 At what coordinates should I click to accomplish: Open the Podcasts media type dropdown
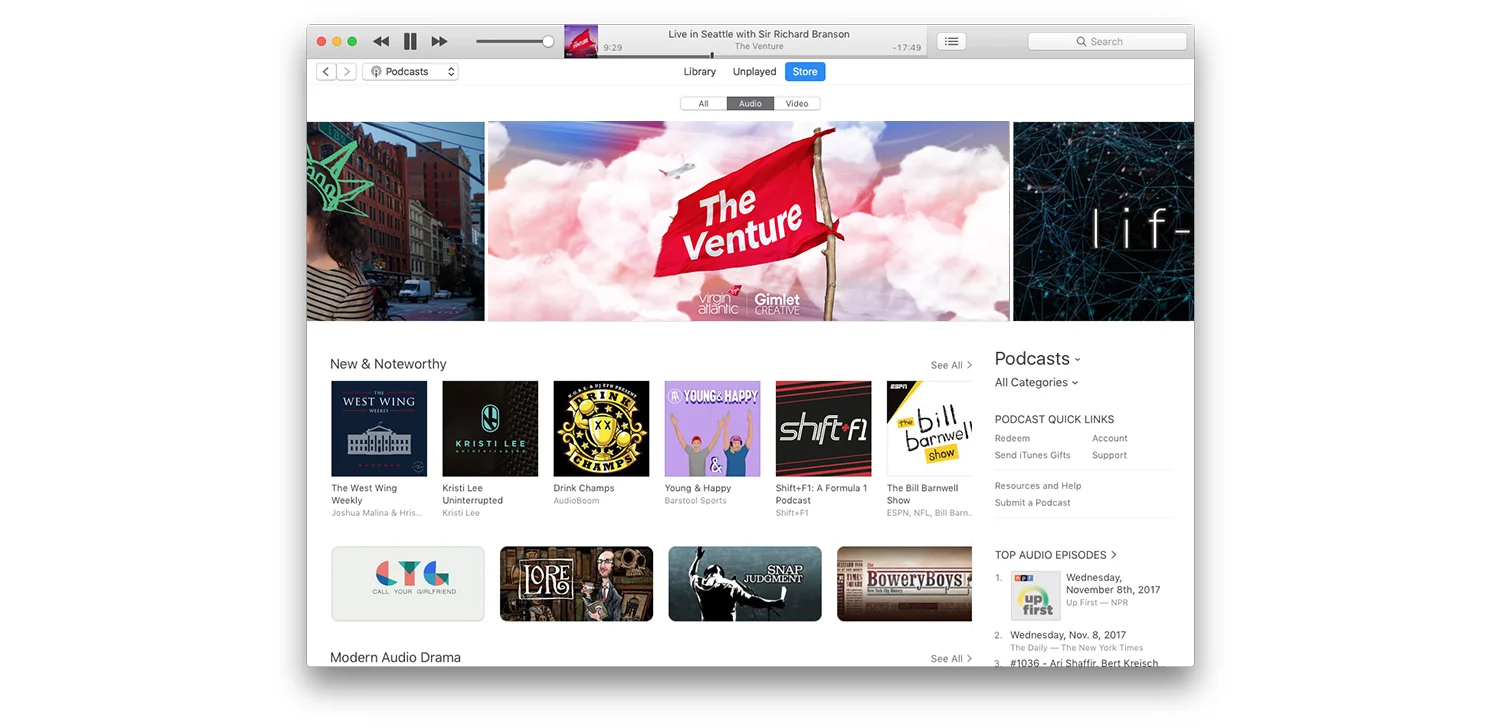[410, 71]
